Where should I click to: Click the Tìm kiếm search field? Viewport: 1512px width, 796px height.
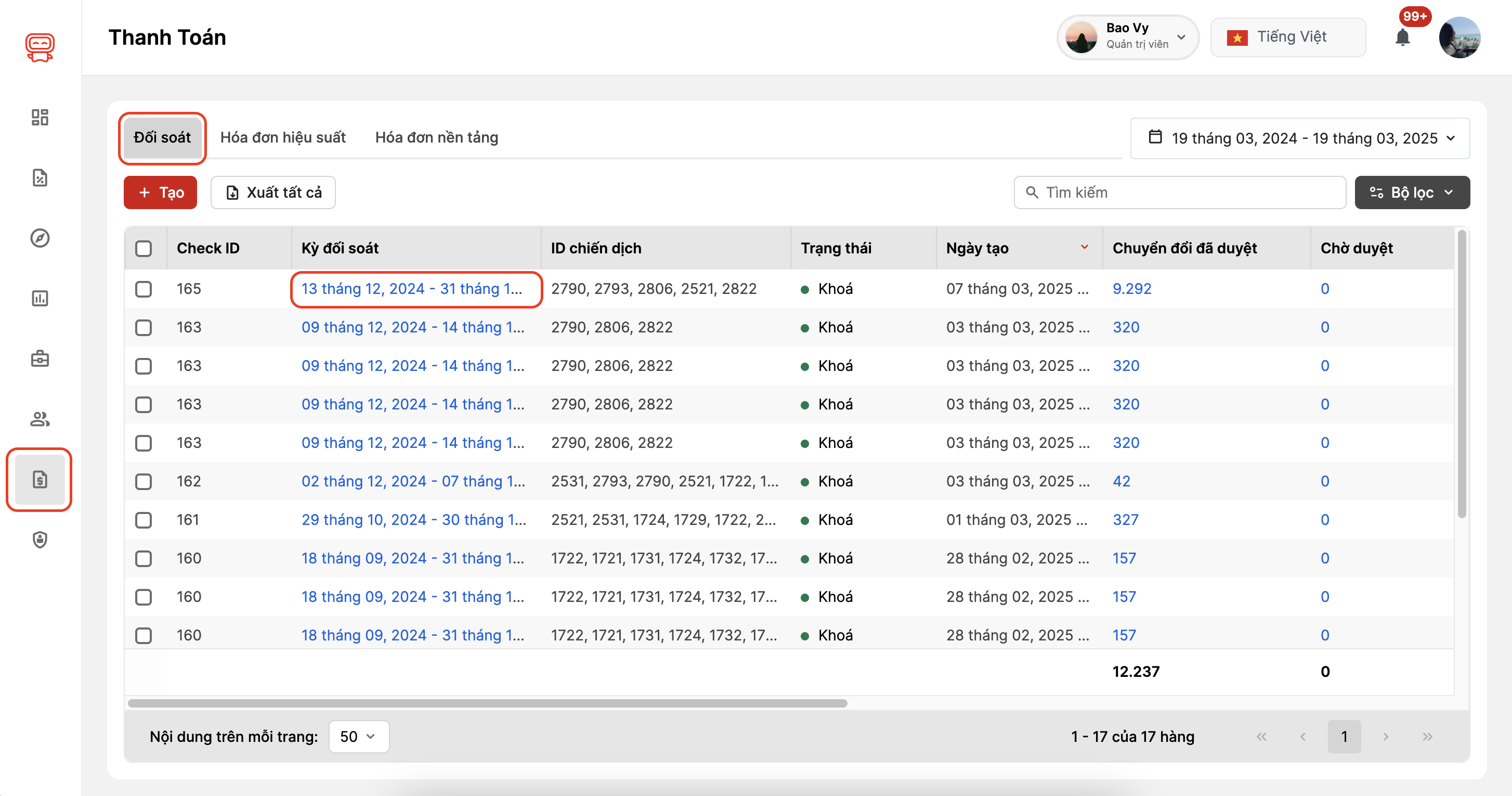1180,192
